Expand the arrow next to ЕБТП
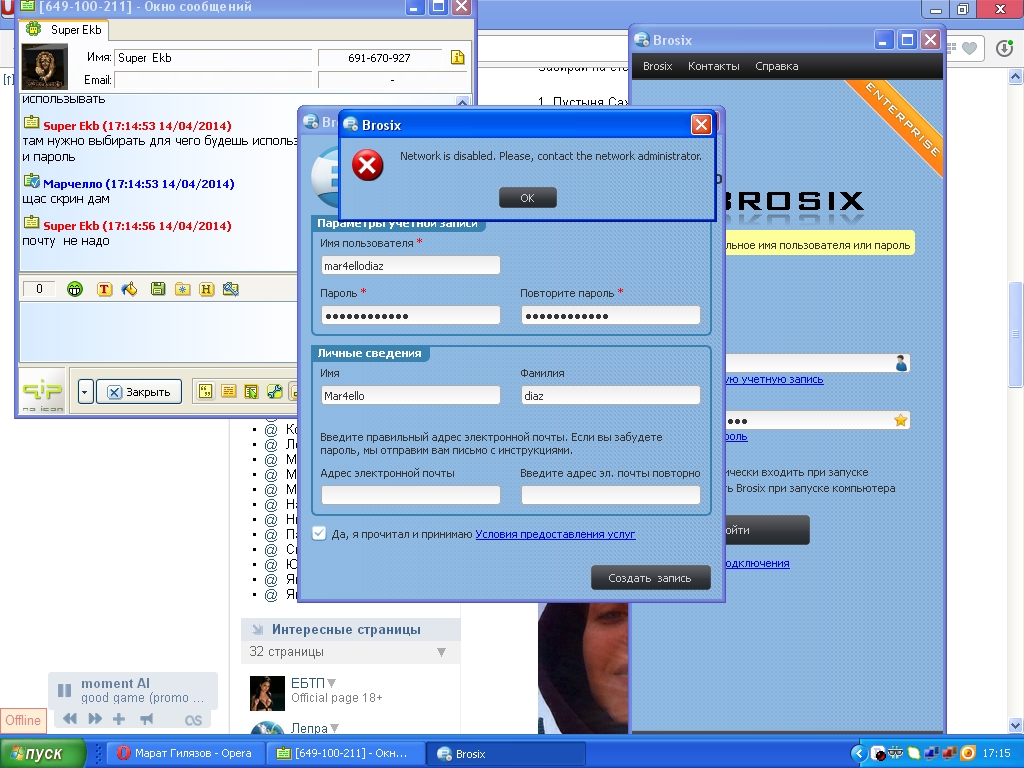The height and width of the screenshot is (768, 1024). tap(332, 684)
